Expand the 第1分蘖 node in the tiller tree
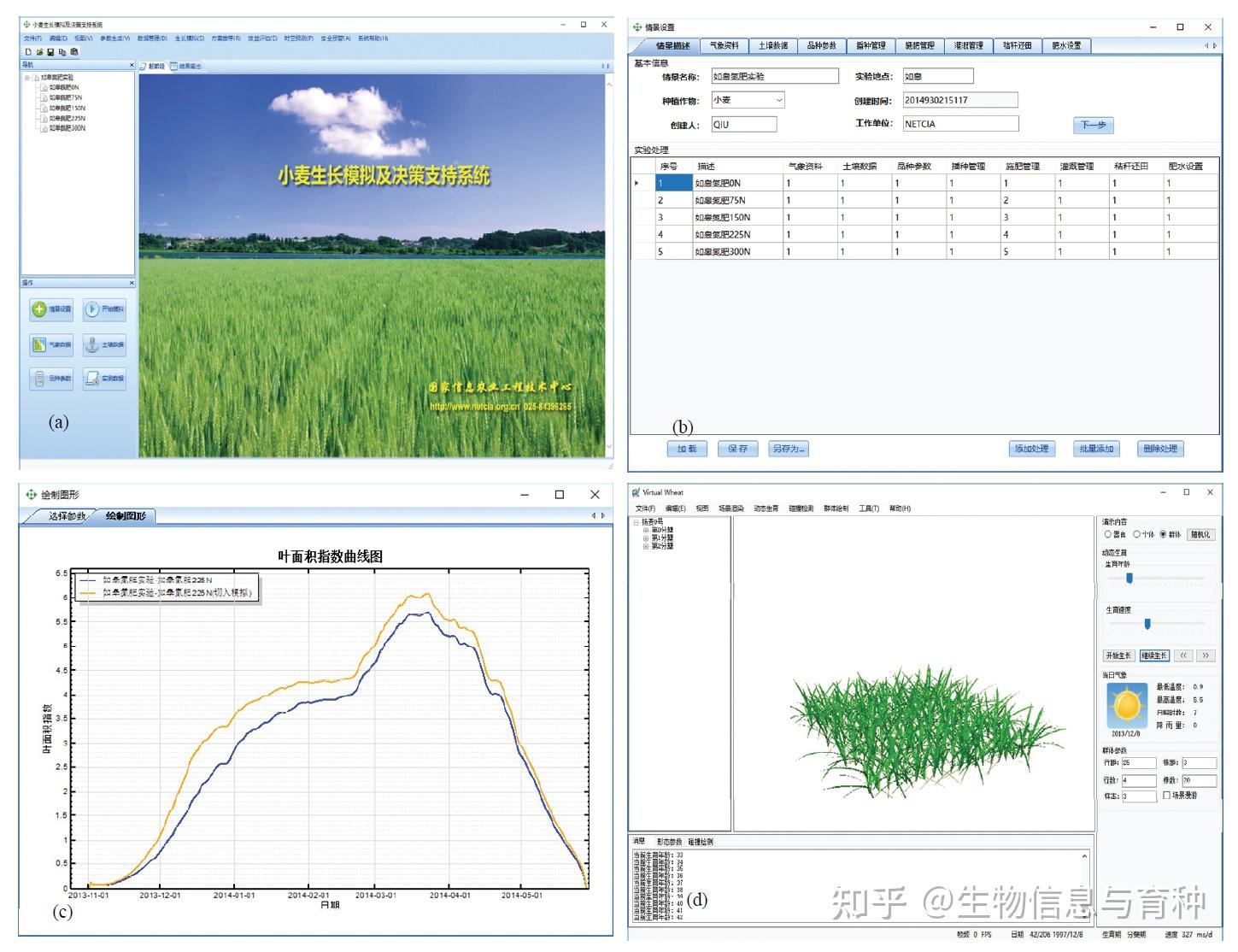This screenshot has width=1238, height=952. [x=645, y=537]
